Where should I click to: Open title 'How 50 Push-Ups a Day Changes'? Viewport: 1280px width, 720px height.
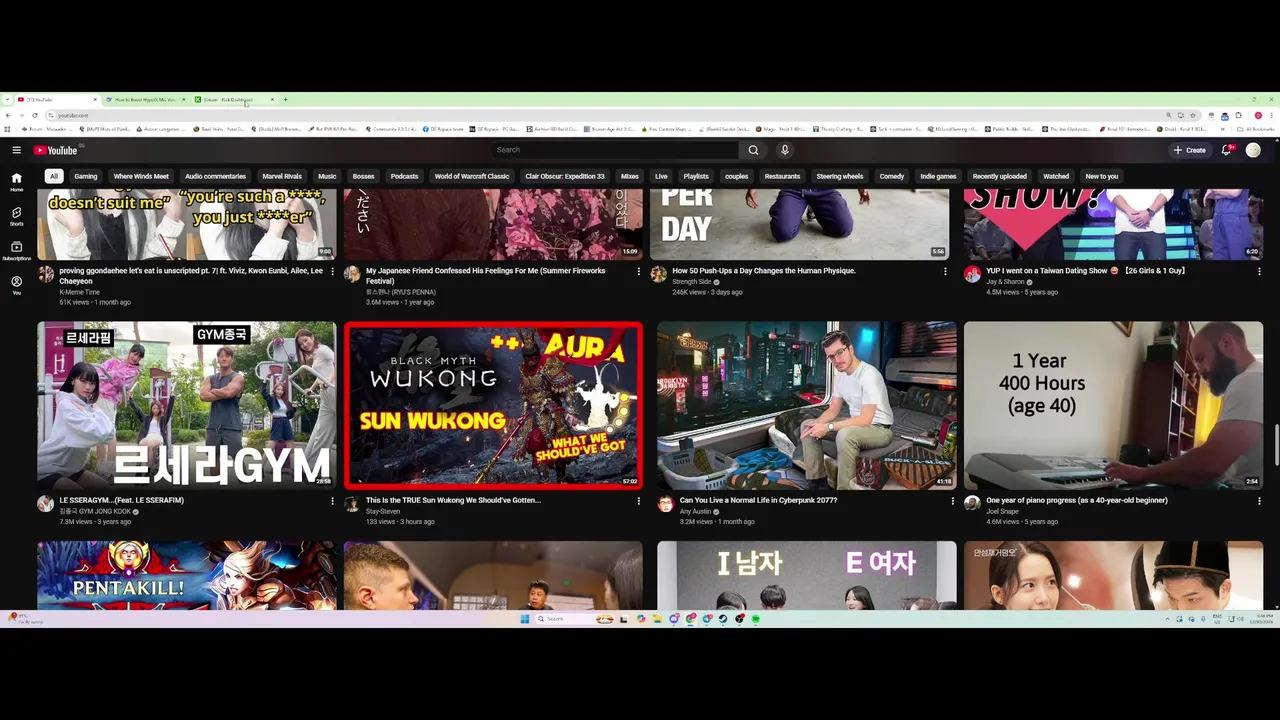pyautogui.click(x=764, y=271)
